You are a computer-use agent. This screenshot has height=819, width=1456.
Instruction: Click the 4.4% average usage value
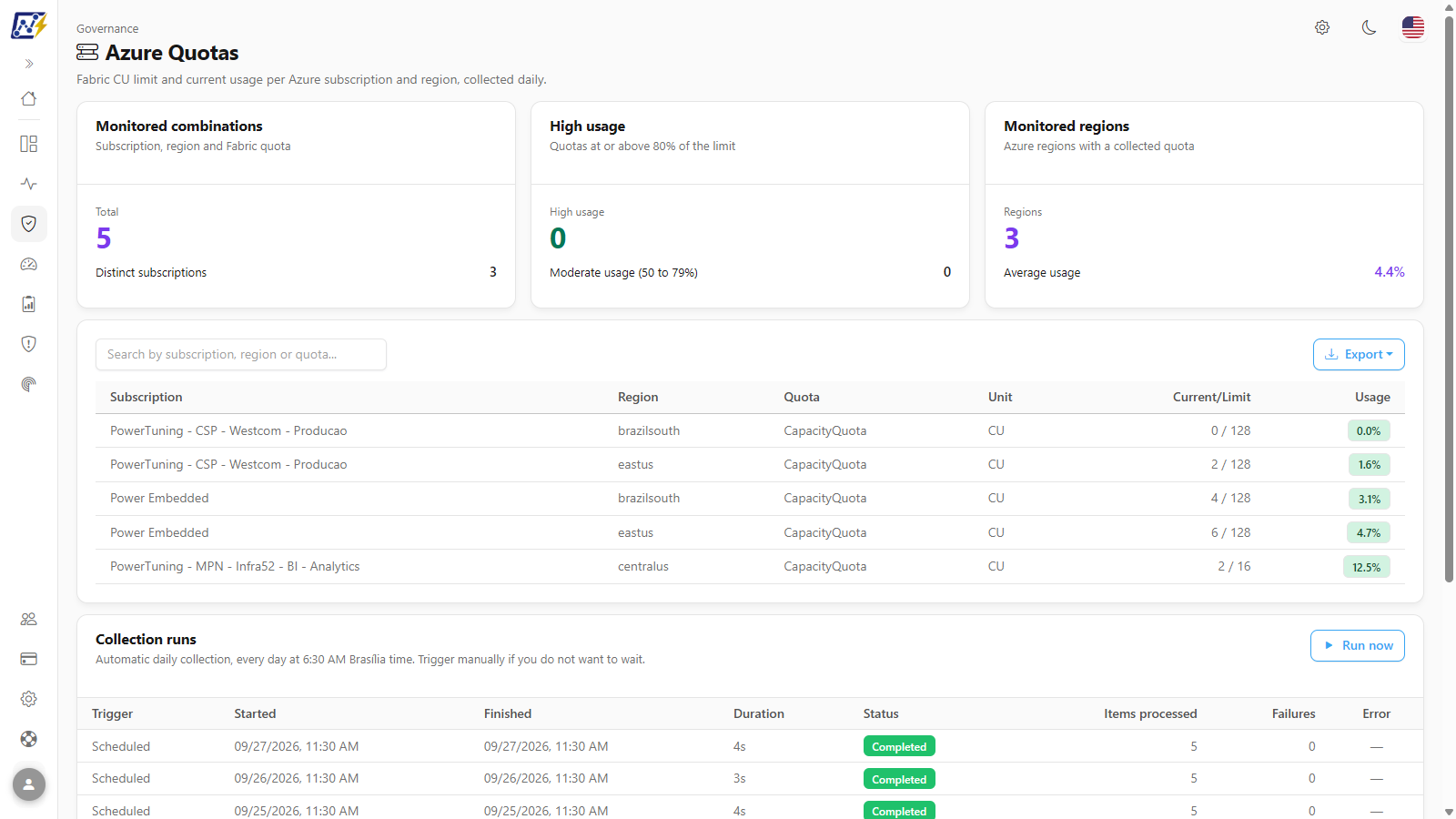pyautogui.click(x=1390, y=272)
